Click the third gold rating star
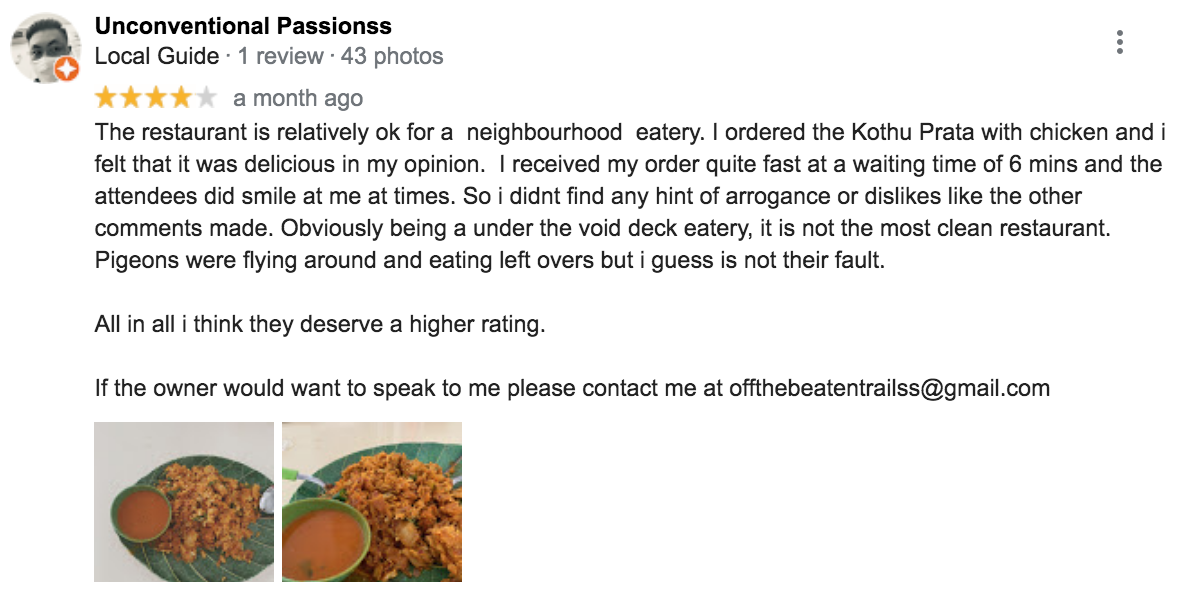The height and width of the screenshot is (592, 1184). 156,97
